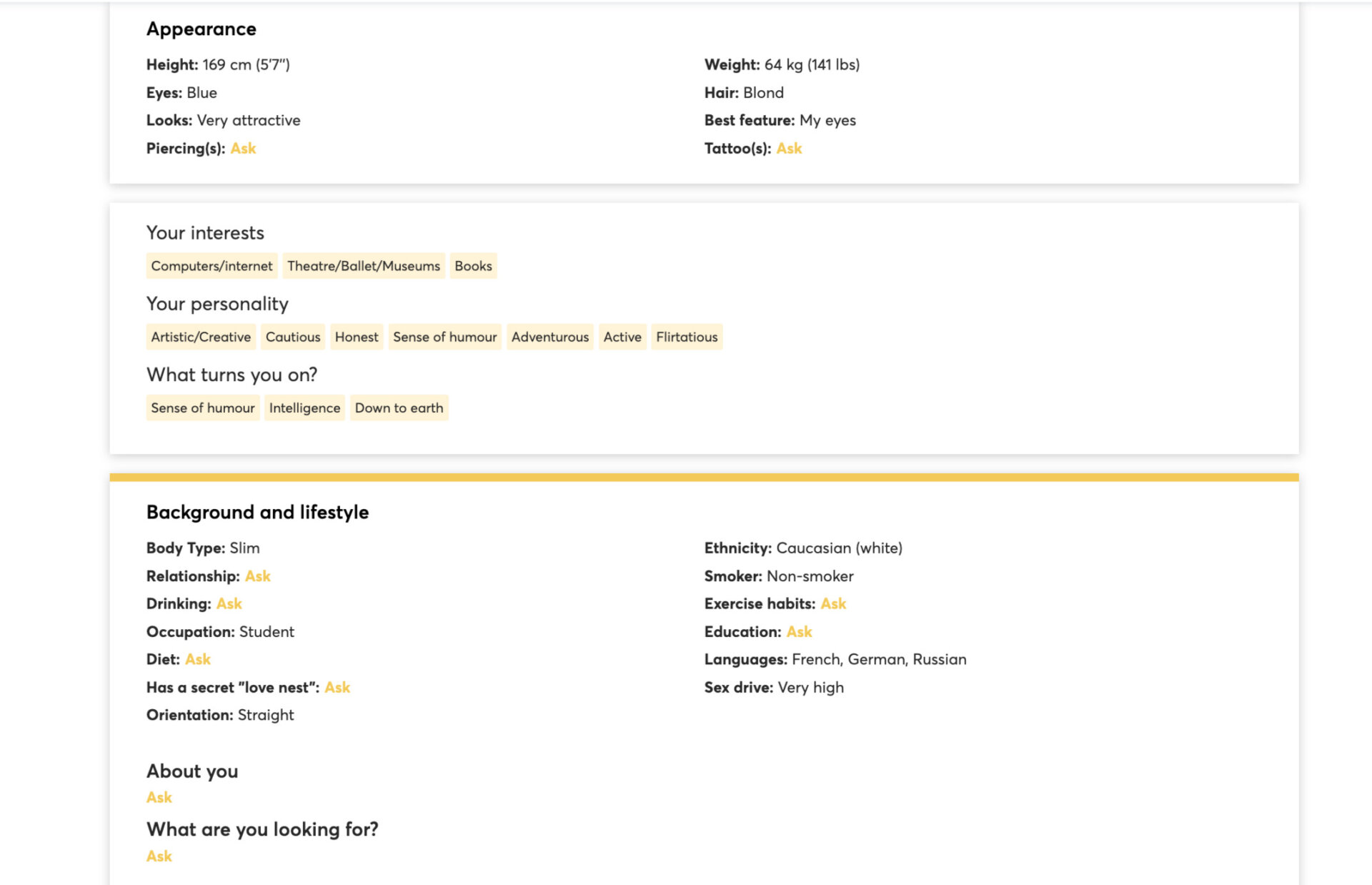This screenshot has width=1372, height=885.
Task: Click the Ask link under About you
Action: tap(159, 798)
